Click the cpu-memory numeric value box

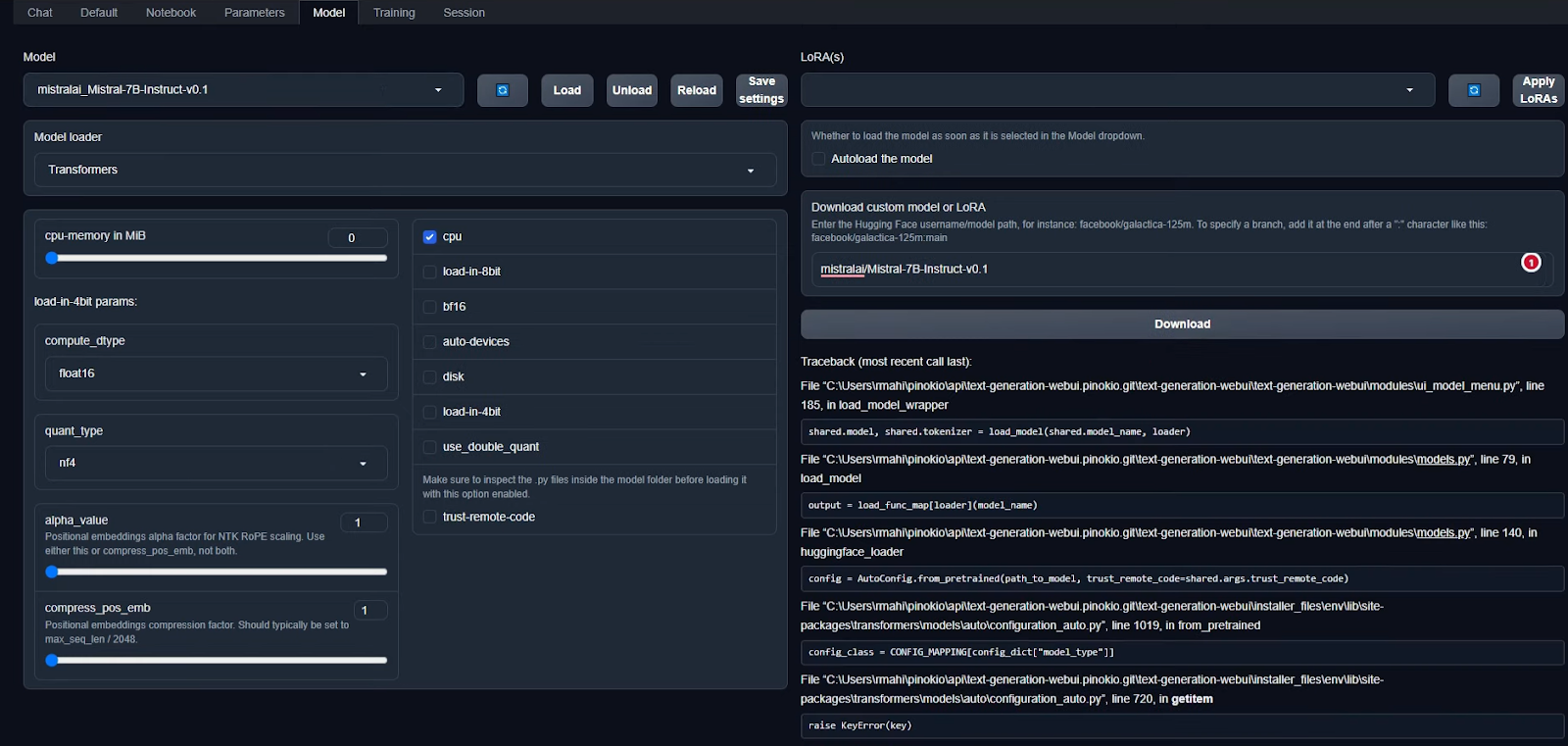click(358, 237)
